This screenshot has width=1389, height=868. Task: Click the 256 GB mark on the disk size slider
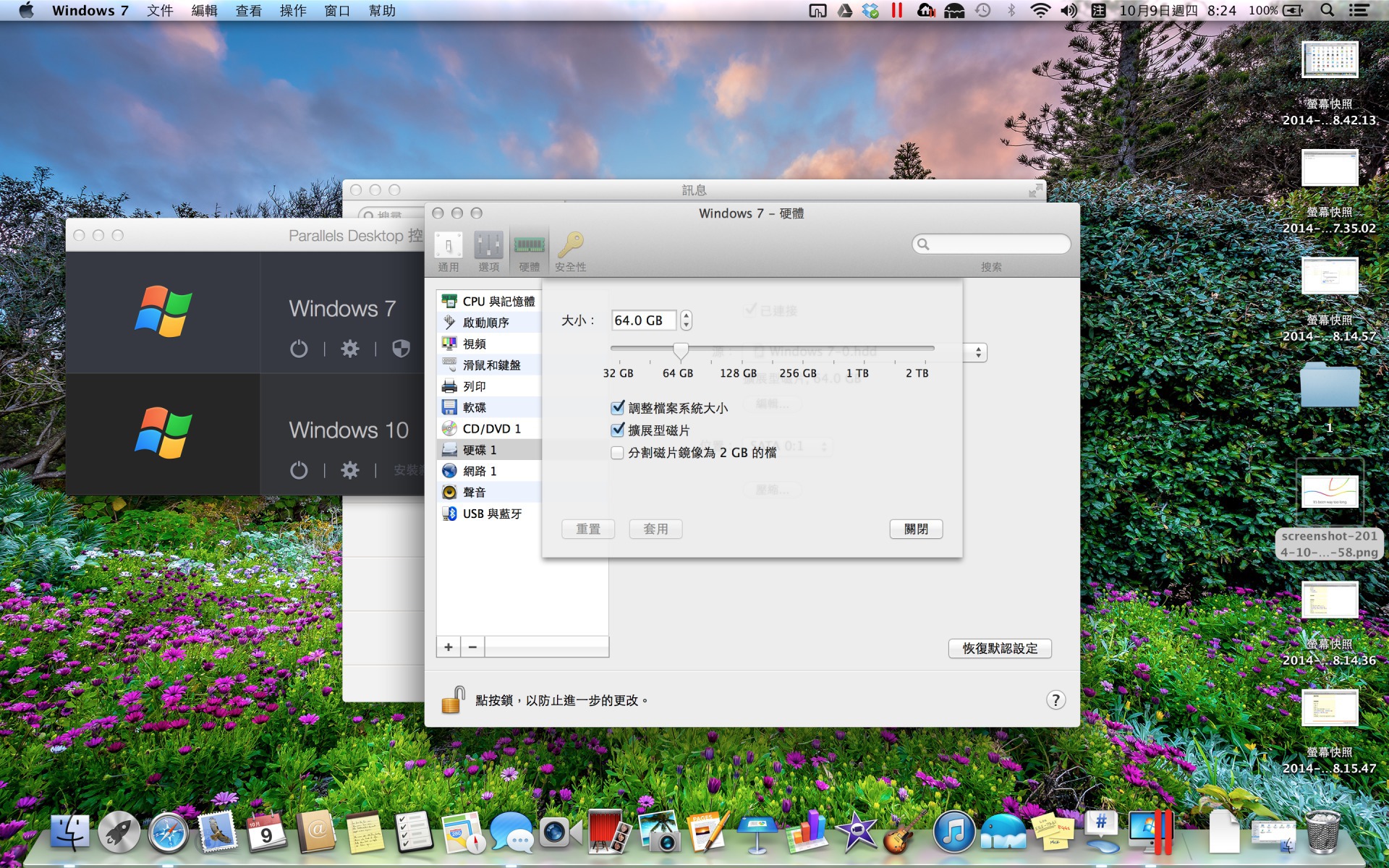[x=798, y=373]
